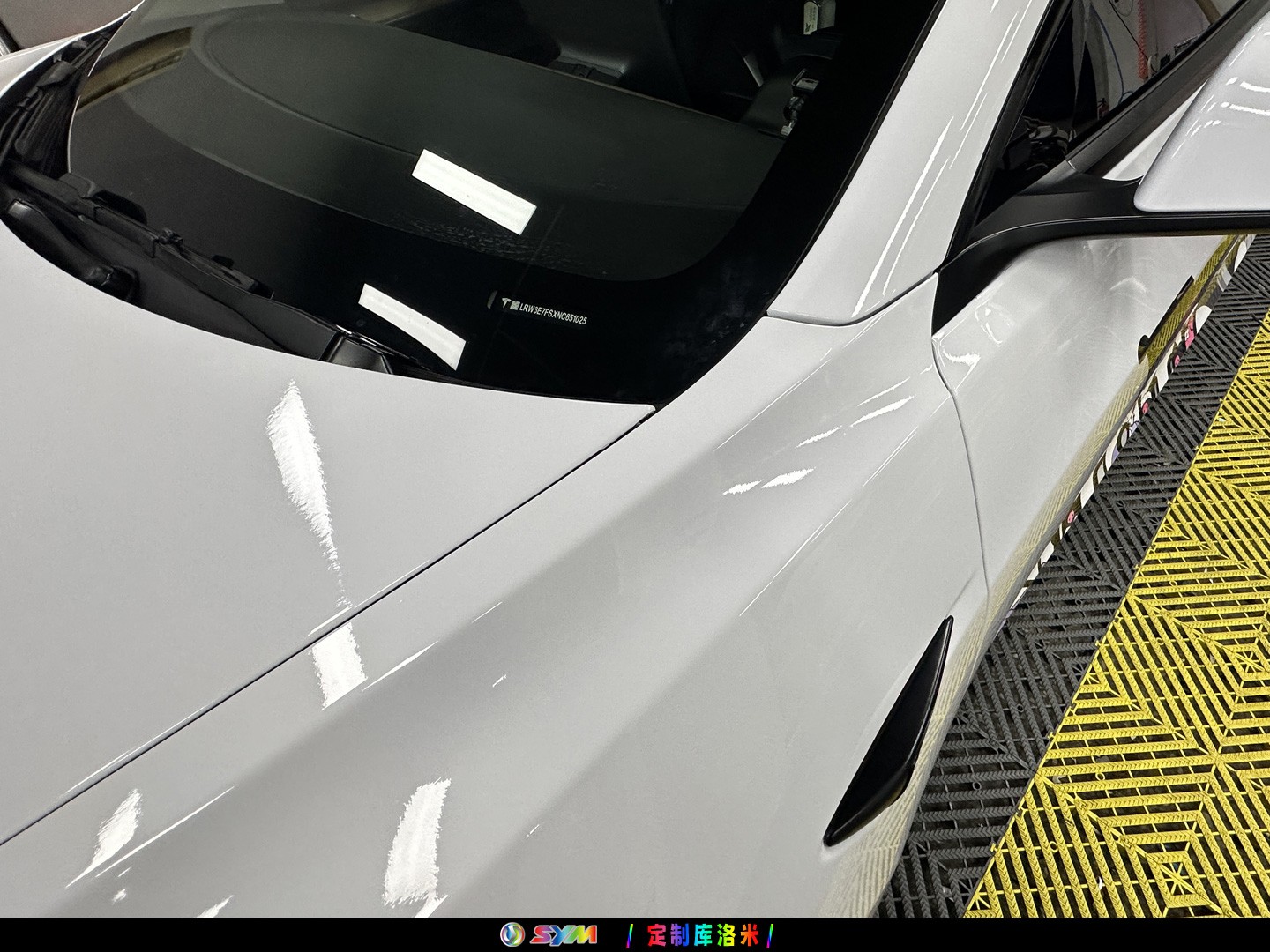Click the 定制库洛米 text in the banner
The height and width of the screenshot is (952, 1270).
pos(703,934)
